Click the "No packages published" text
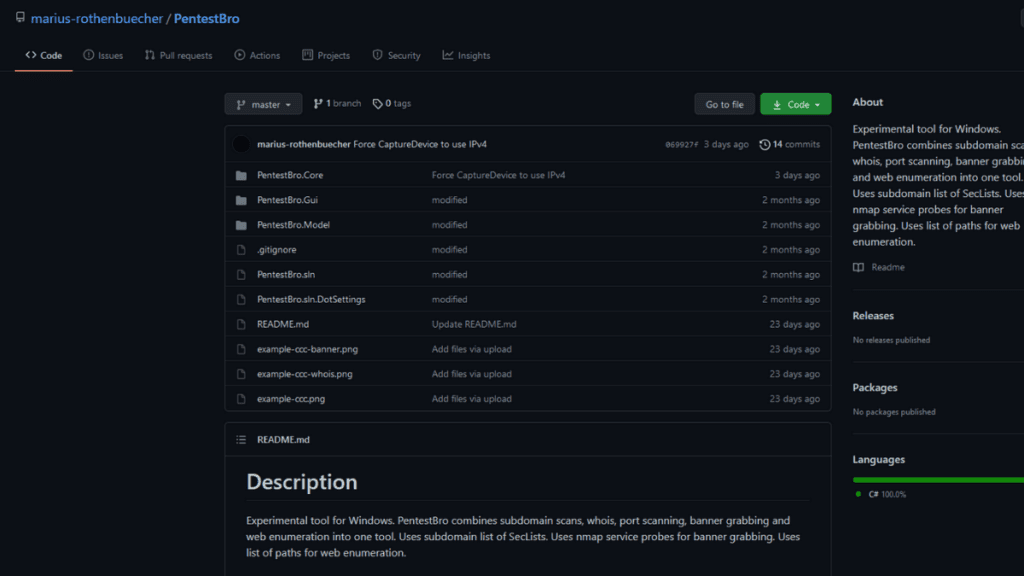 pyautogui.click(x=893, y=412)
